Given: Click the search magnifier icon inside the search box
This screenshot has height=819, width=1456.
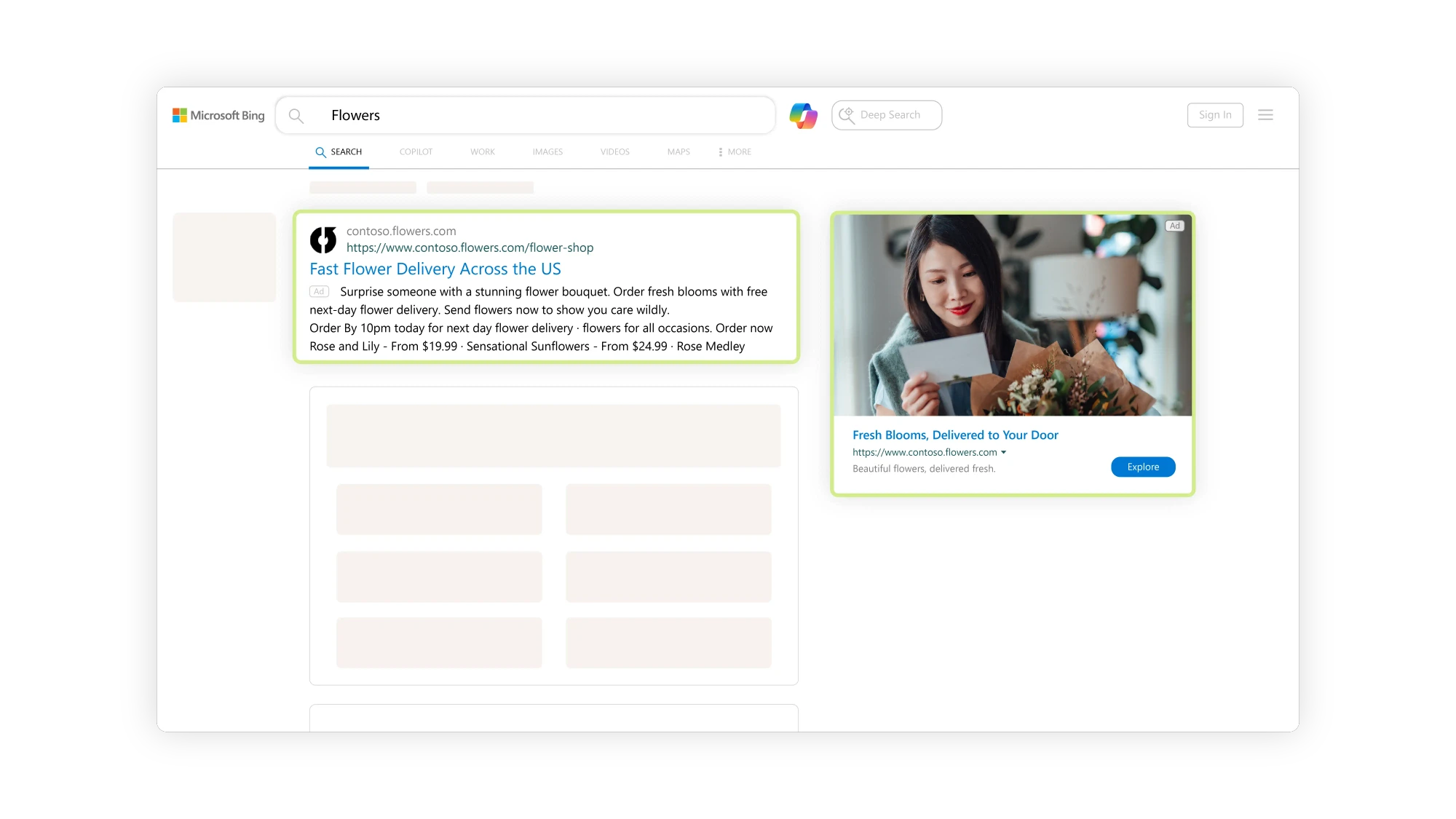Looking at the screenshot, I should click(x=296, y=115).
